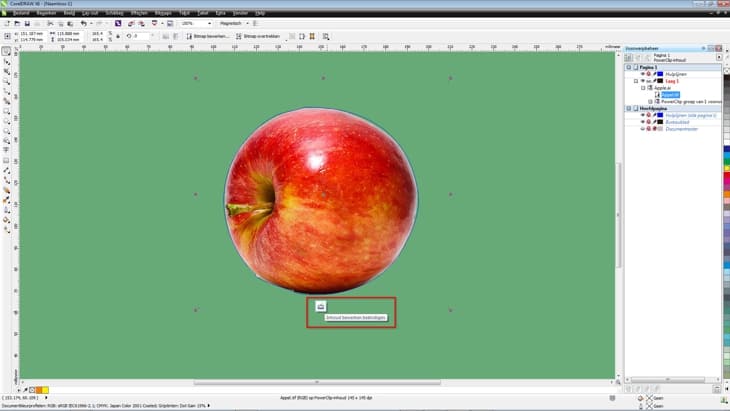730x411 pixels.
Task: Click the Bitmap bewerken toolbar button
Action: pyautogui.click(x=209, y=35)
